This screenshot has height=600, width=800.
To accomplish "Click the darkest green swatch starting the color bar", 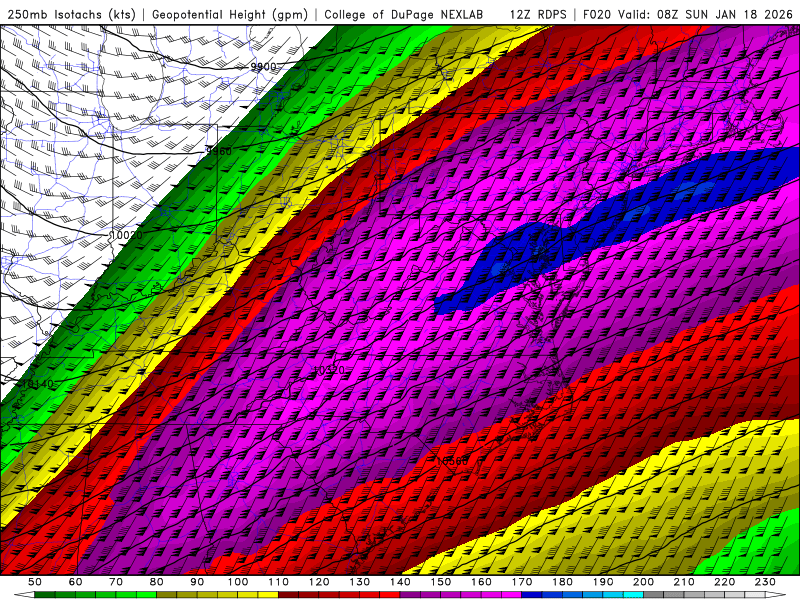I will pos(44,595).
